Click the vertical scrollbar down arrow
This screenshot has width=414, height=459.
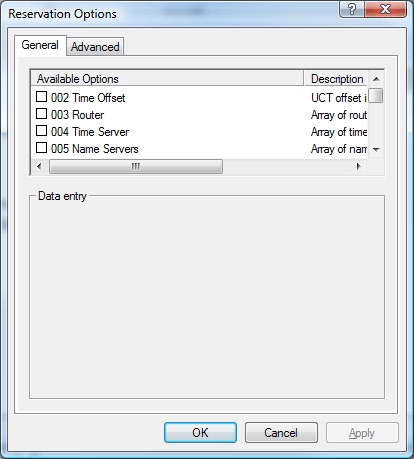point(376,150)
